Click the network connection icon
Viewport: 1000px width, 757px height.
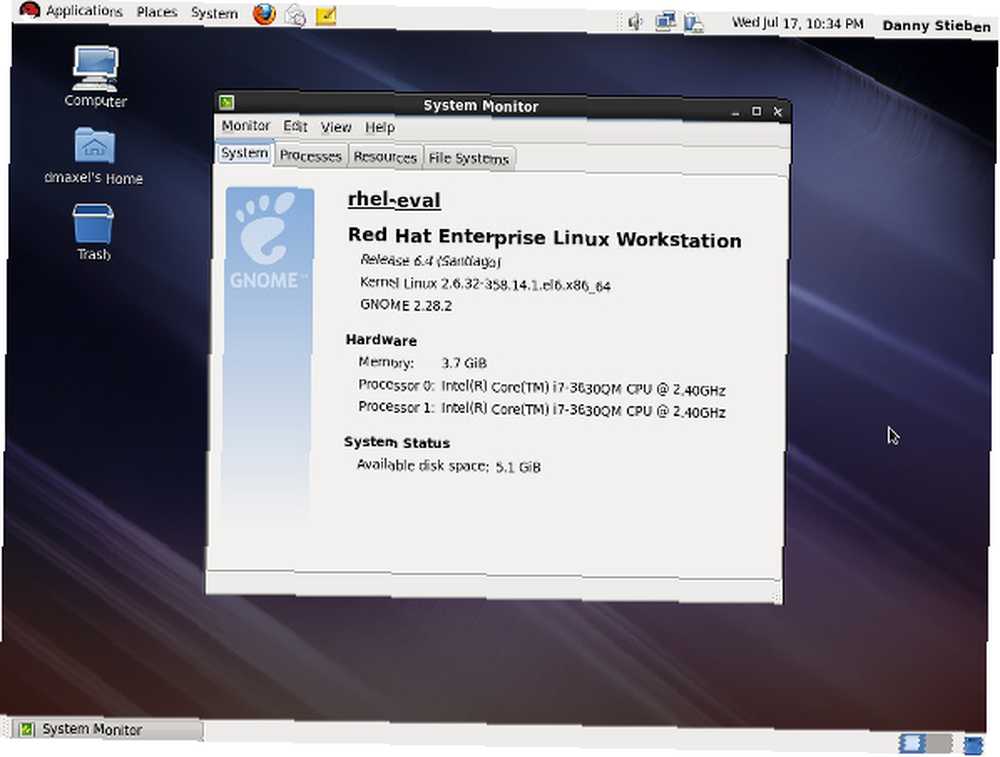pos(665,22)
